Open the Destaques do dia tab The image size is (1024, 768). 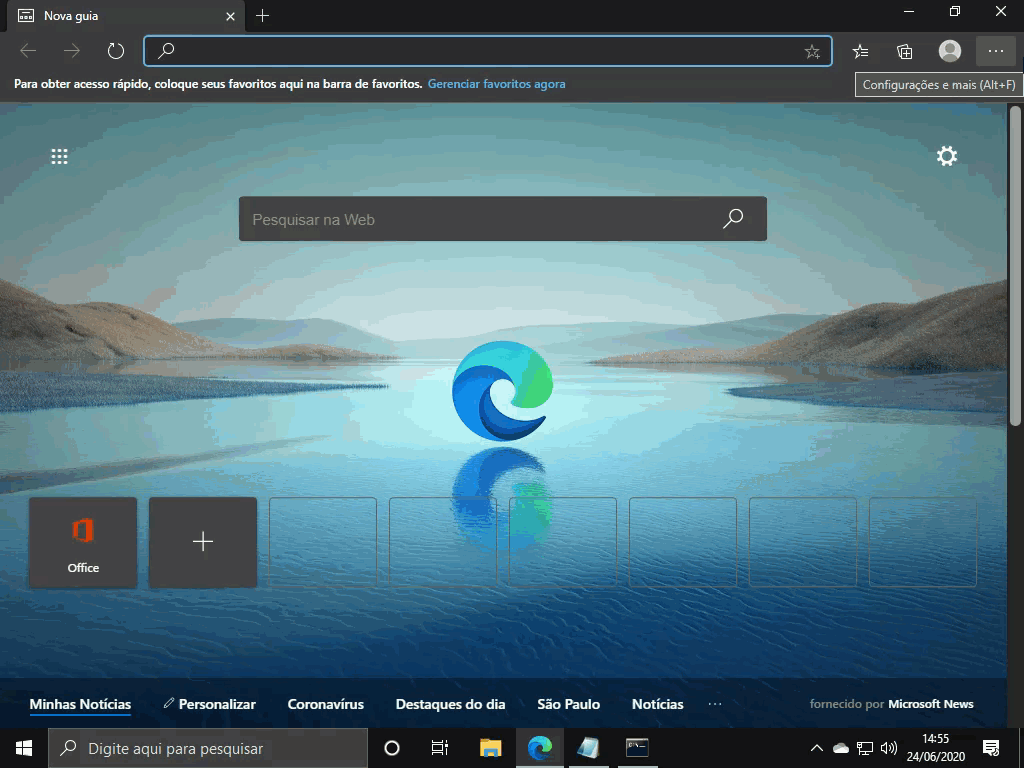[x=451, y=704]
